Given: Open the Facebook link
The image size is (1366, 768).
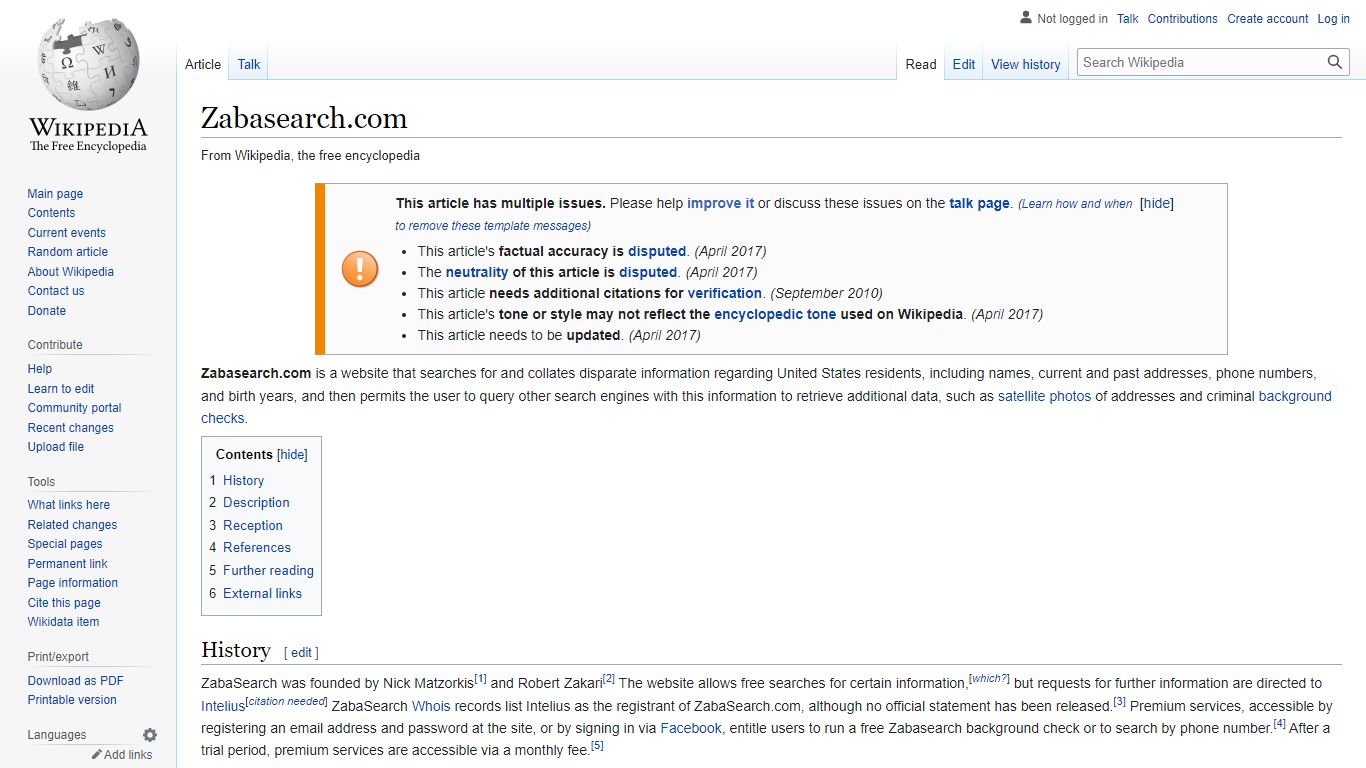Looking at the screenshot, I should click(691, 729).
